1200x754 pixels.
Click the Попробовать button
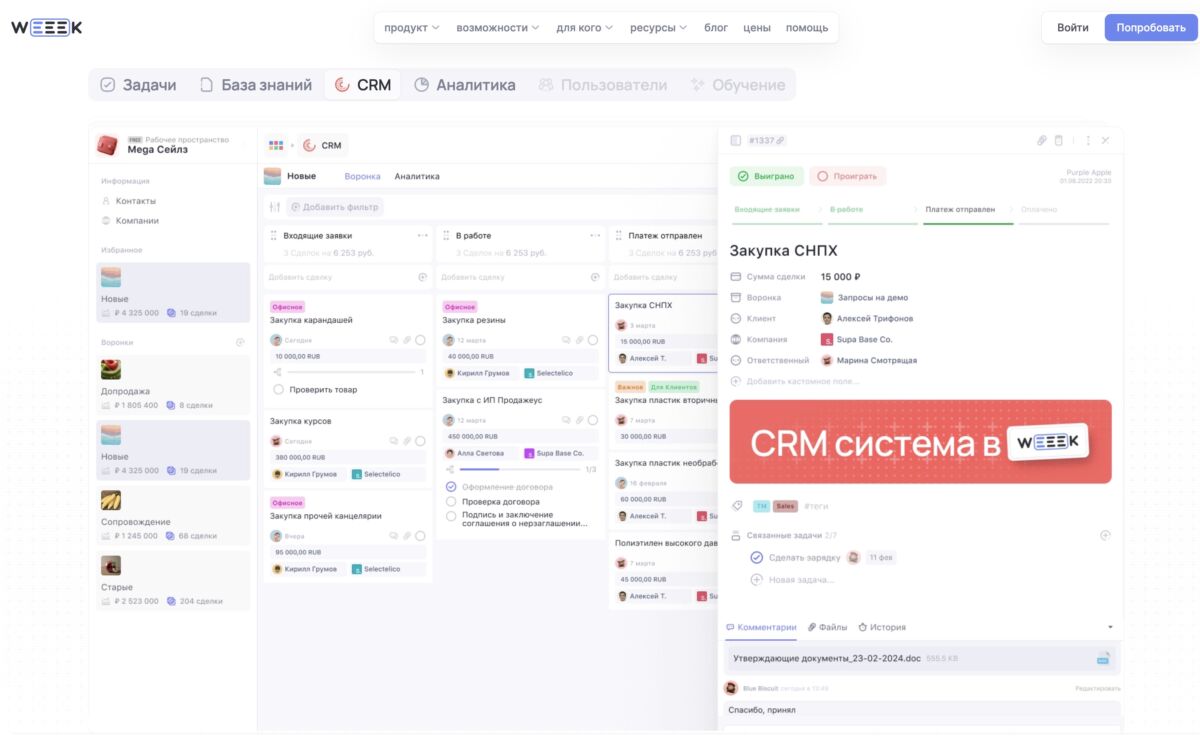click(1151, 27)
